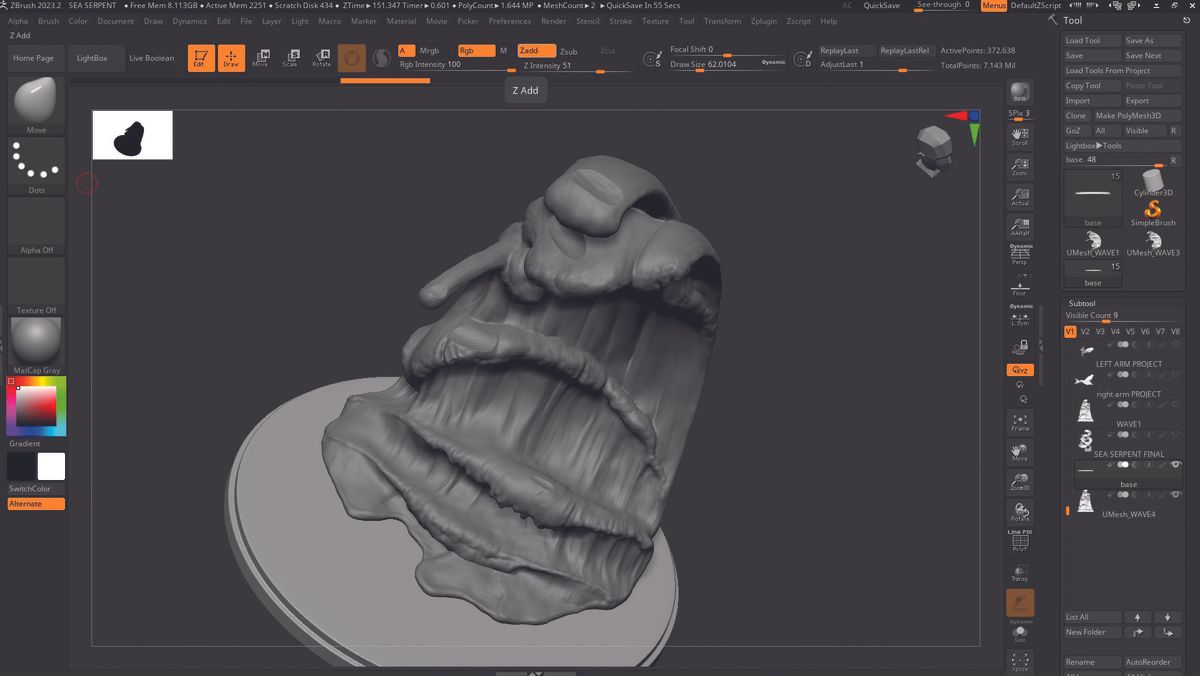Viewport: 1200px width, 676px height.
Task: Click the MatCap Gray material thumbnail
Action: pyautogui.click(x=35, y=342)
